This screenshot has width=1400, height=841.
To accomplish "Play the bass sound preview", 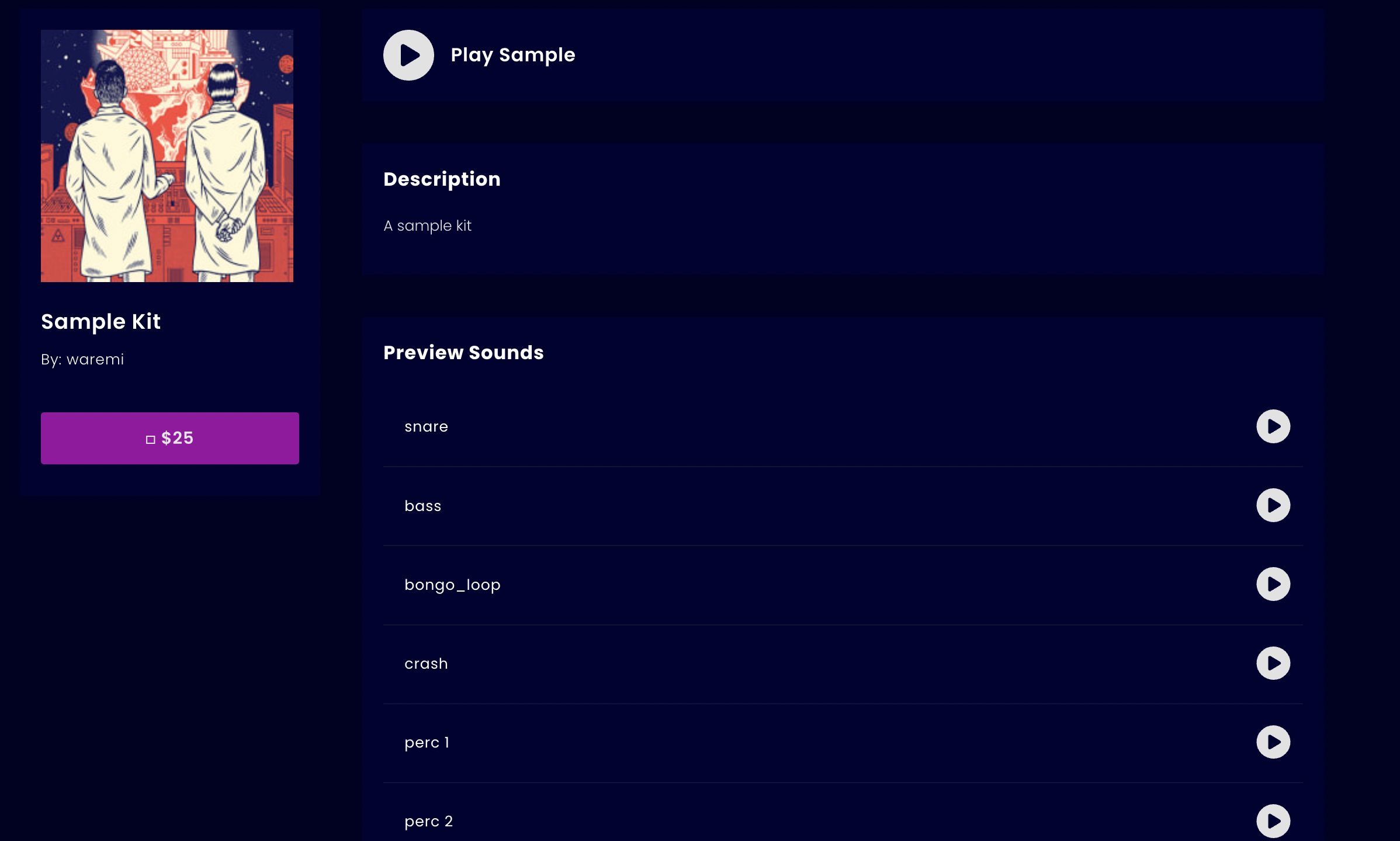I will click(1273, 505).
